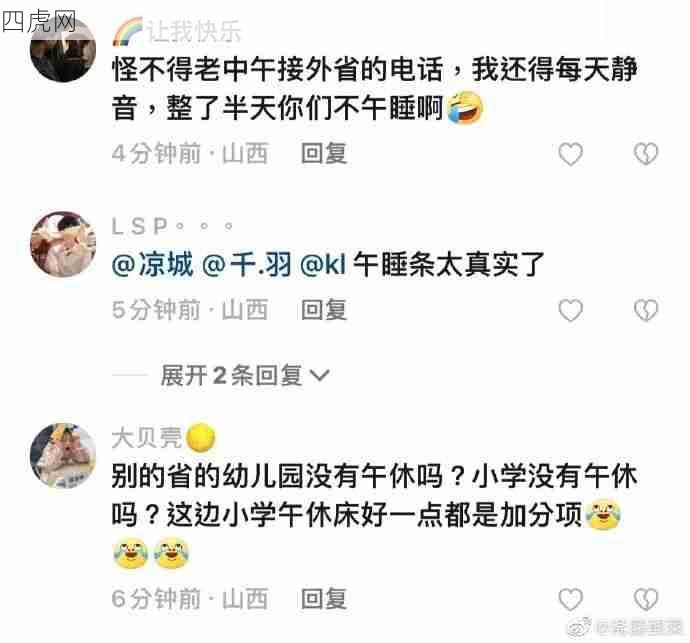This screenshot has height=643, width=690.
Task: Open the @凉城 mention
Action: point(153,265)
